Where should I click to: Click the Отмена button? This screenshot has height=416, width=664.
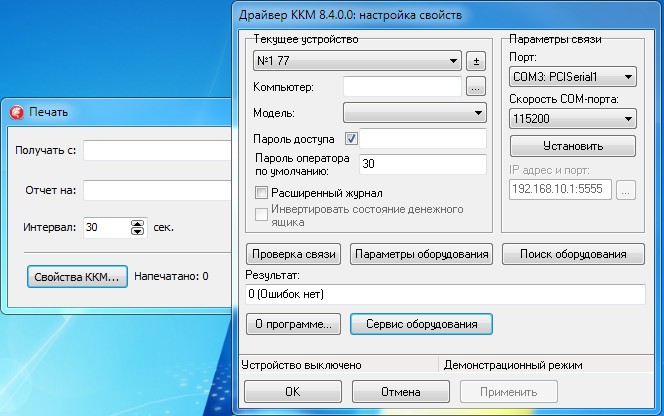pos(401,391)
